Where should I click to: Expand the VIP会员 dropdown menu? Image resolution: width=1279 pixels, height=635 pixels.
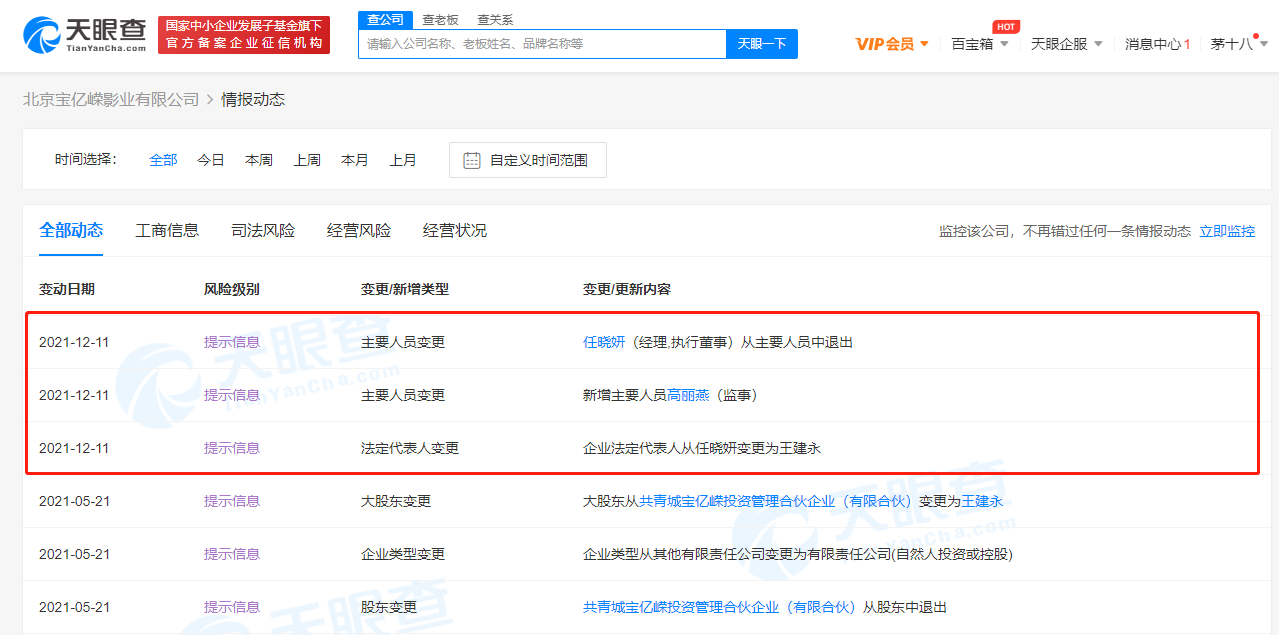click(x=892, y=44)
